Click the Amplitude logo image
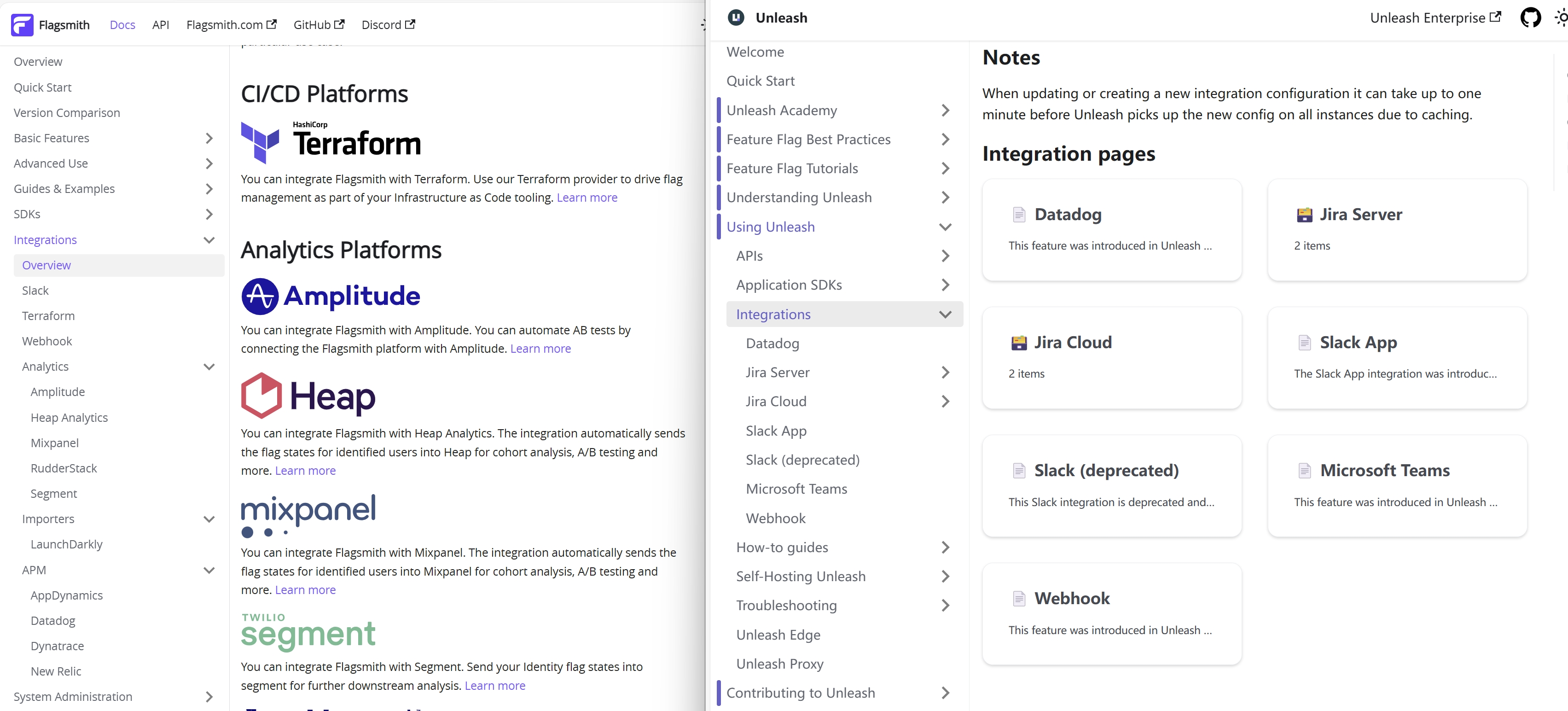This screenshot has width=1568, height=711. tap(331, 296)
